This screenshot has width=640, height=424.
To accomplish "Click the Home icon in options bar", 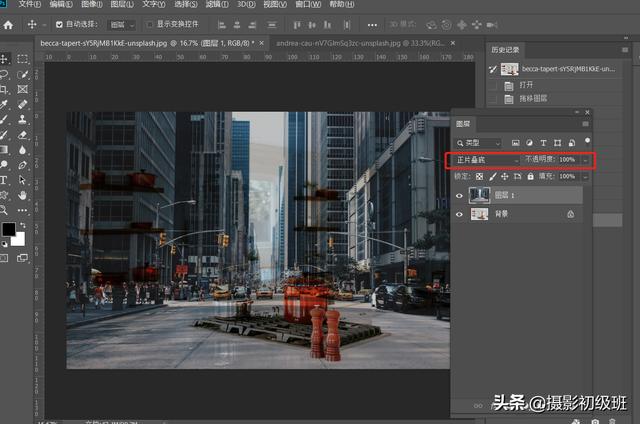I will point(8,24).
